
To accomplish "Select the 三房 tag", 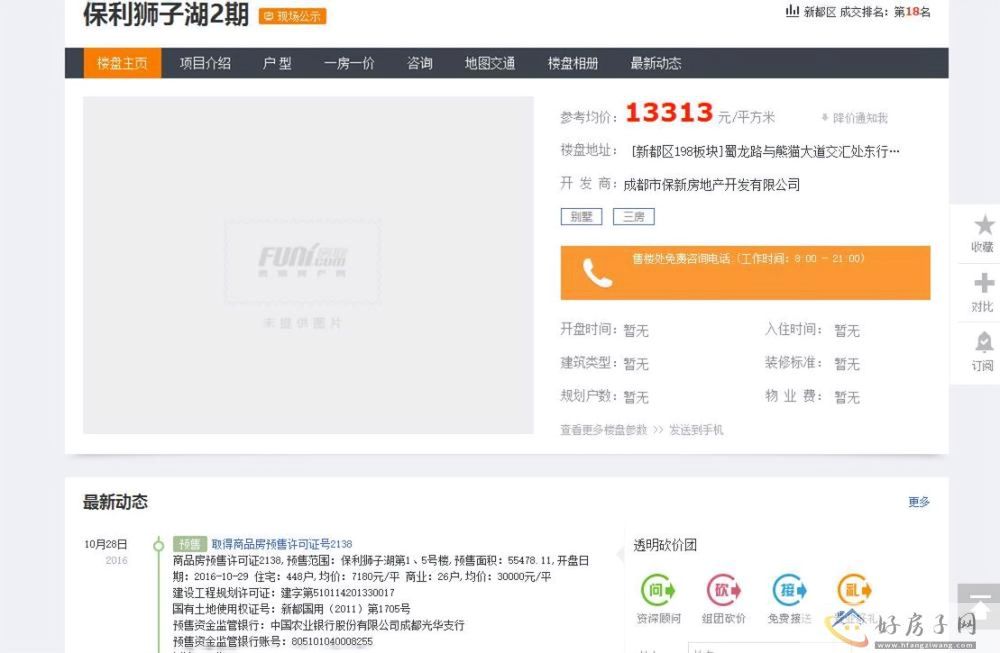I will pyautogui.click(x=634, y=217).
